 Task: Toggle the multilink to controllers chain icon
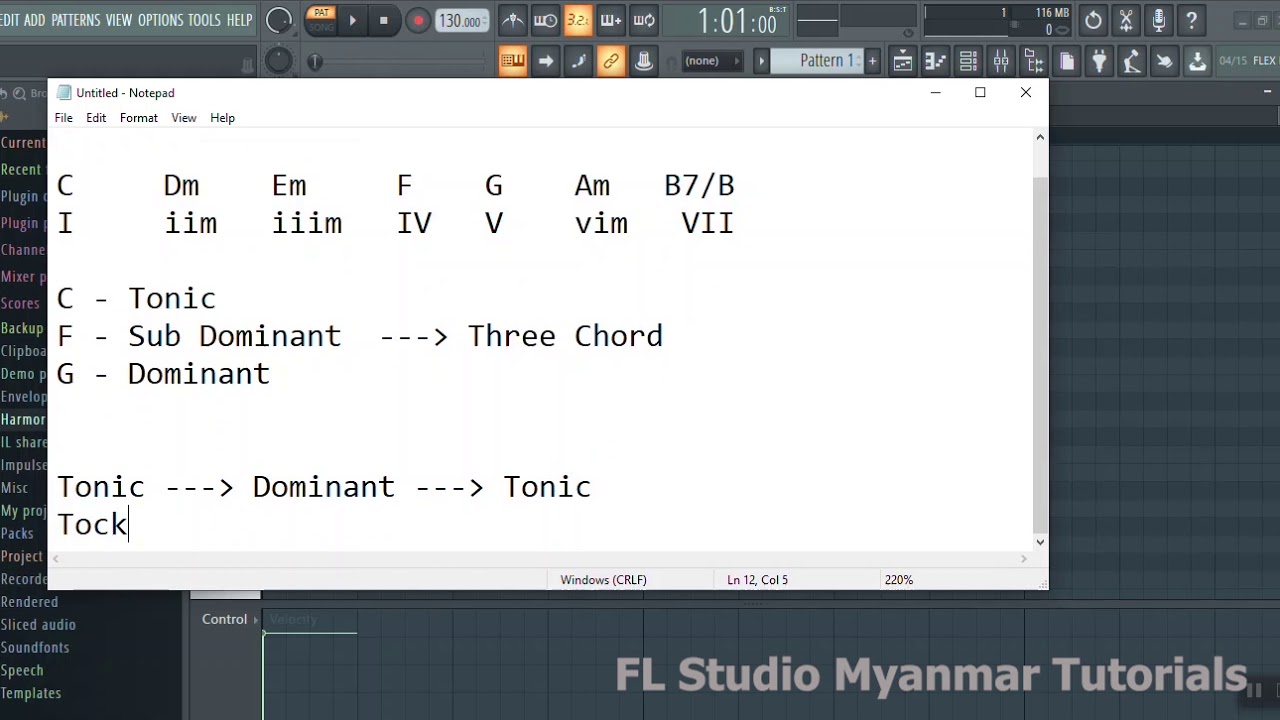(611, 61)
